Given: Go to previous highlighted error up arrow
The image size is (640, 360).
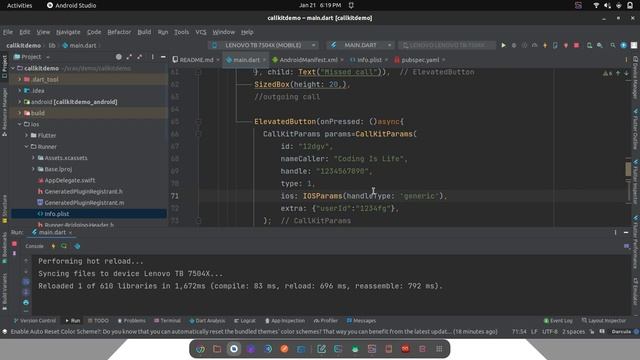Looking at the screenshot, I should [618, 73].
